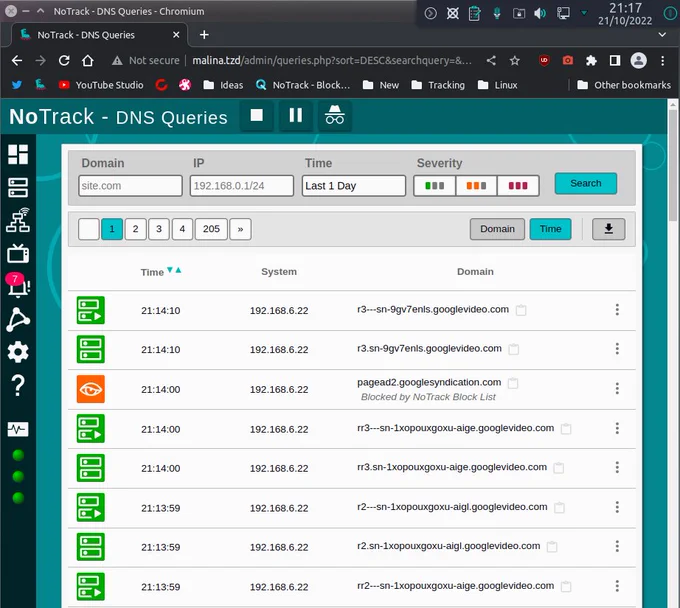Sort Time column descending arrow
The width and height of the screenshot is (680, 608).
170,270
